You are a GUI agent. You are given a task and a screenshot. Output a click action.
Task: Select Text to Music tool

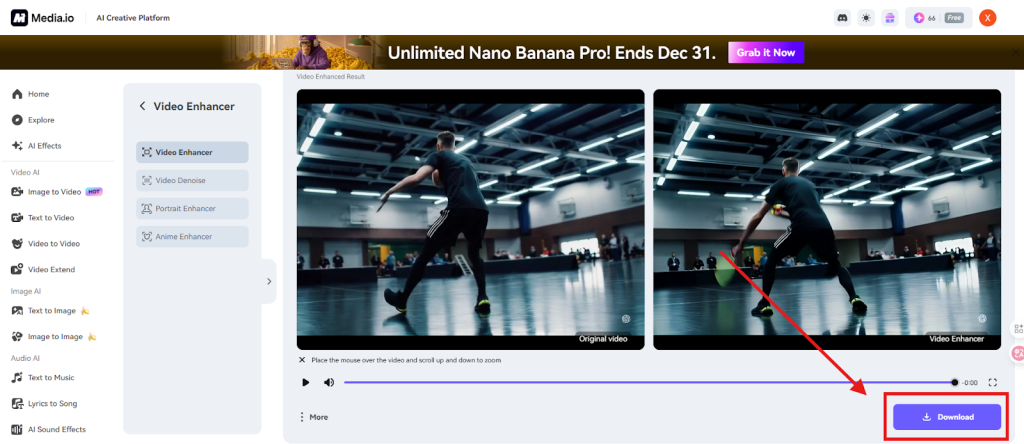click(50, 378)
